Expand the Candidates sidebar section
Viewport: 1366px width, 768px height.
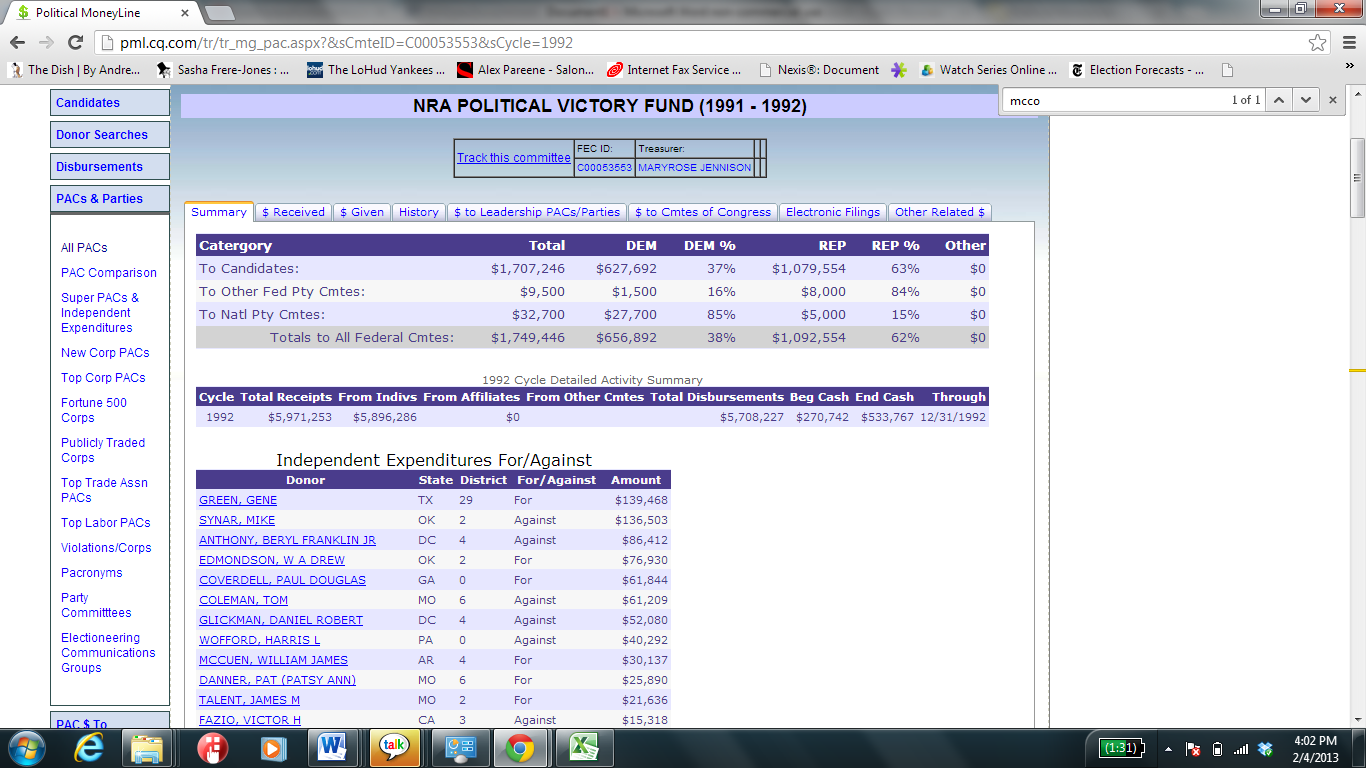click(x=110, y=103)
